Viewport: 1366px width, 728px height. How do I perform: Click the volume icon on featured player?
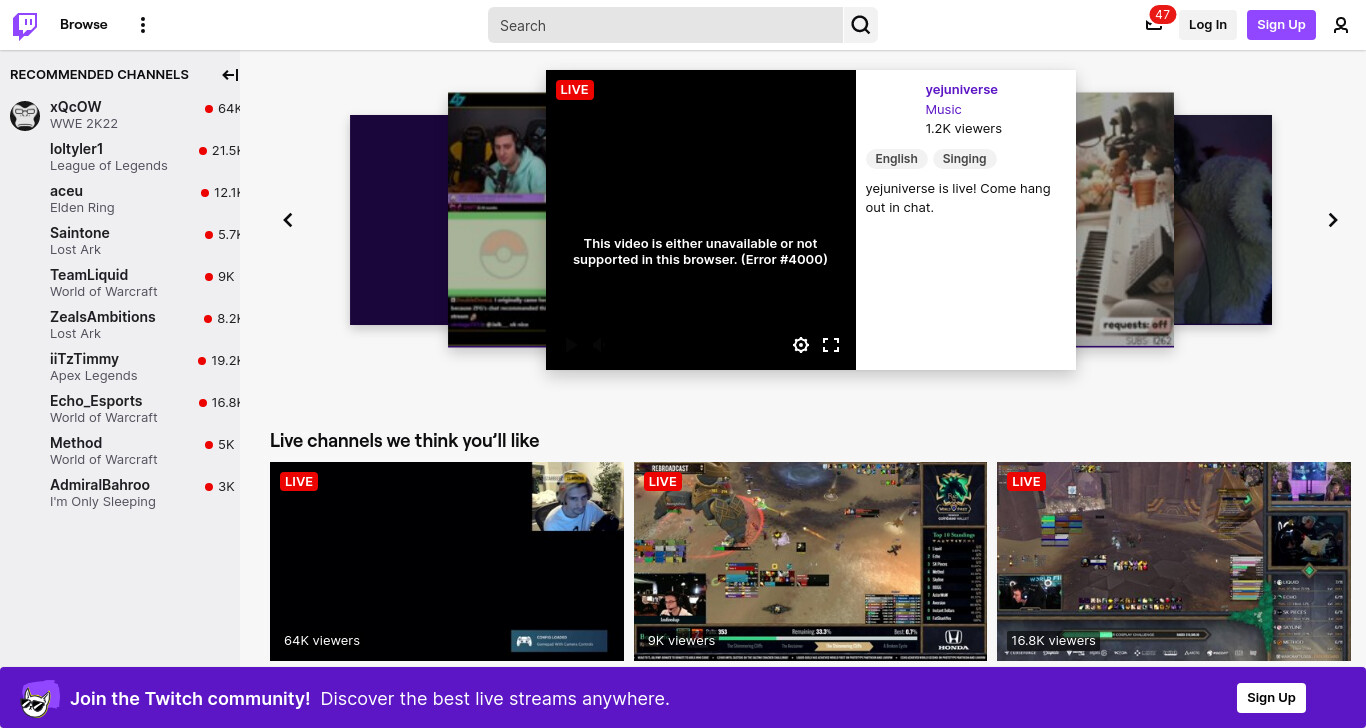click(x=597, y=345)
